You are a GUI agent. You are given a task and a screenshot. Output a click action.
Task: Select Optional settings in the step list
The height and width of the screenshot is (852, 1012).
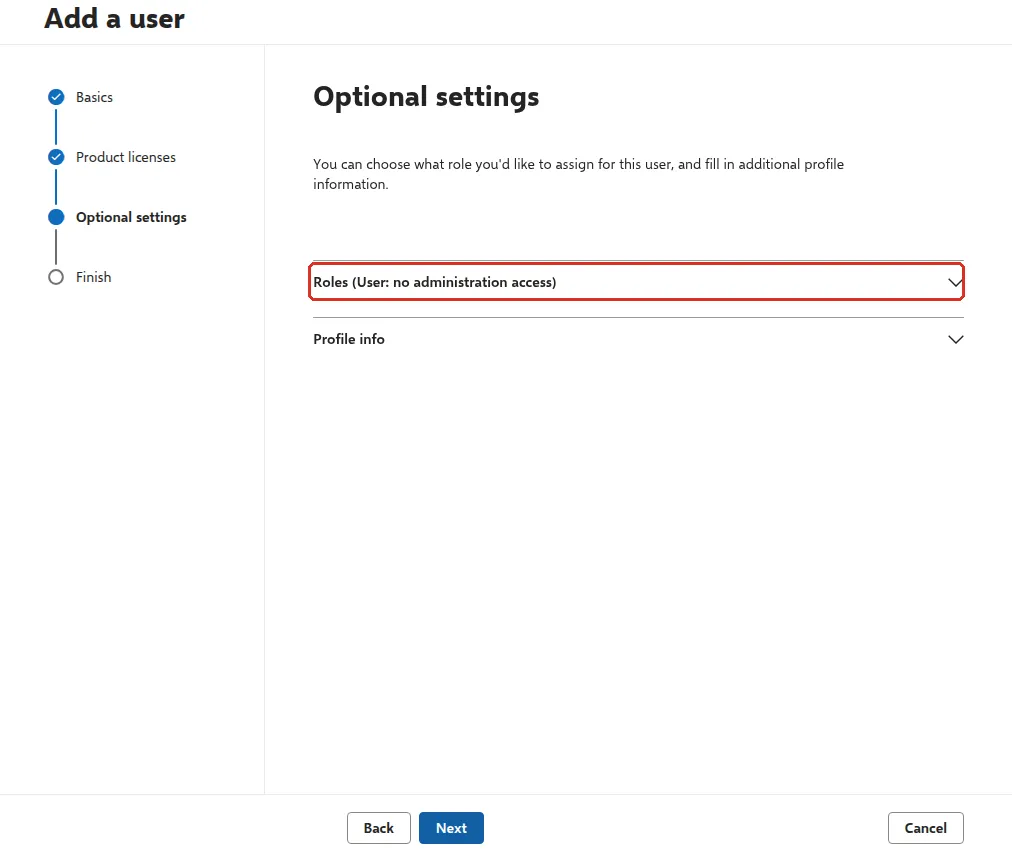131,217
